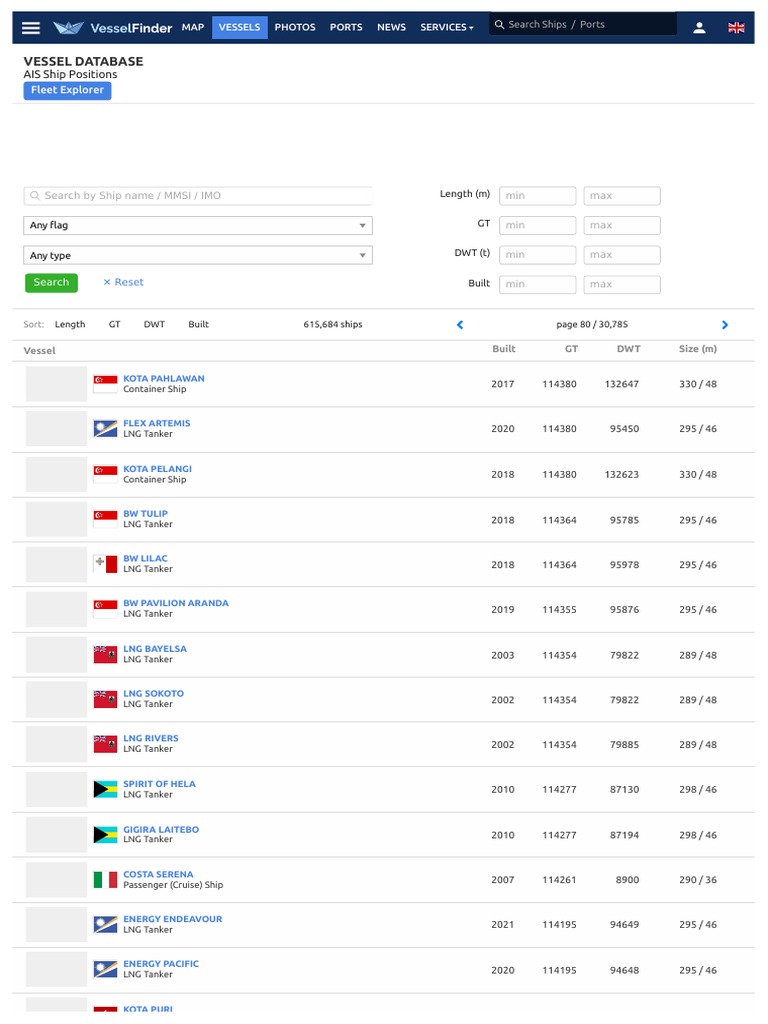Open the LNG RIVERS vessel link
This screenshot has height=1024, width=768.
151,738
